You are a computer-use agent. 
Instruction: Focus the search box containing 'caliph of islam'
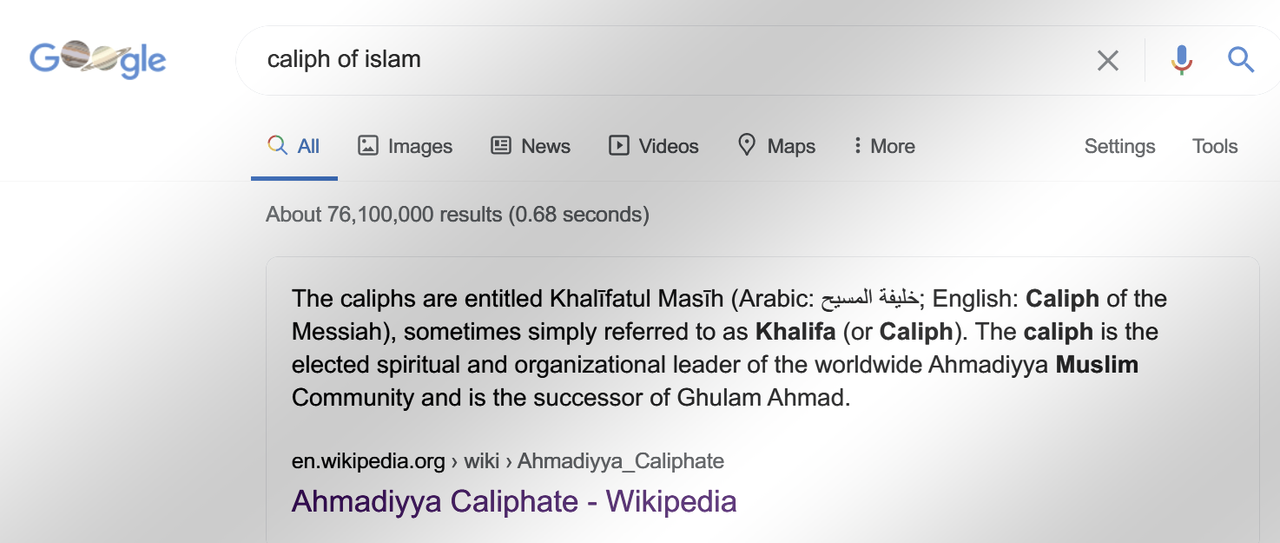click(660, 60)
